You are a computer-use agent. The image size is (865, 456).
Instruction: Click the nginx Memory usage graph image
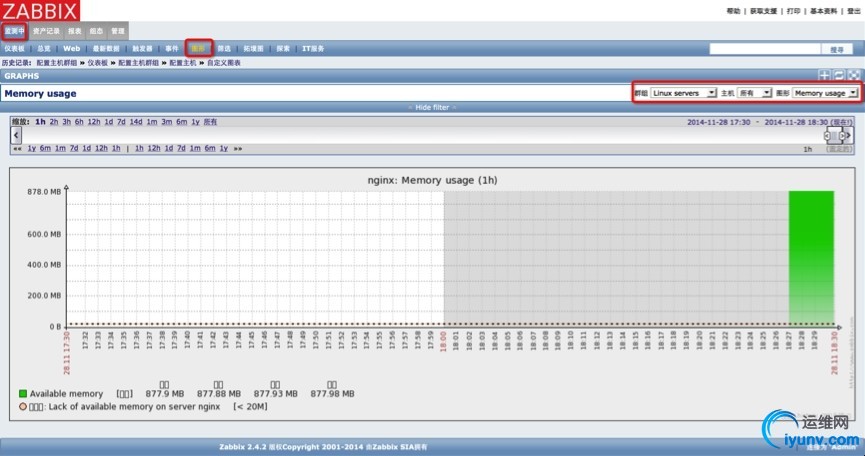[432, 295]
